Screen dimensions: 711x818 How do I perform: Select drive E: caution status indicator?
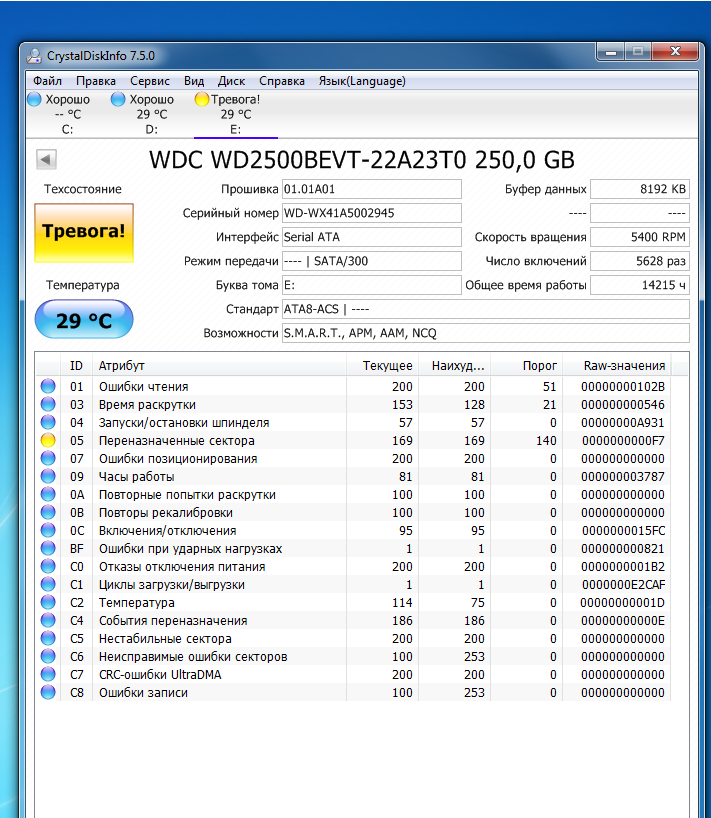click(202, 99)
